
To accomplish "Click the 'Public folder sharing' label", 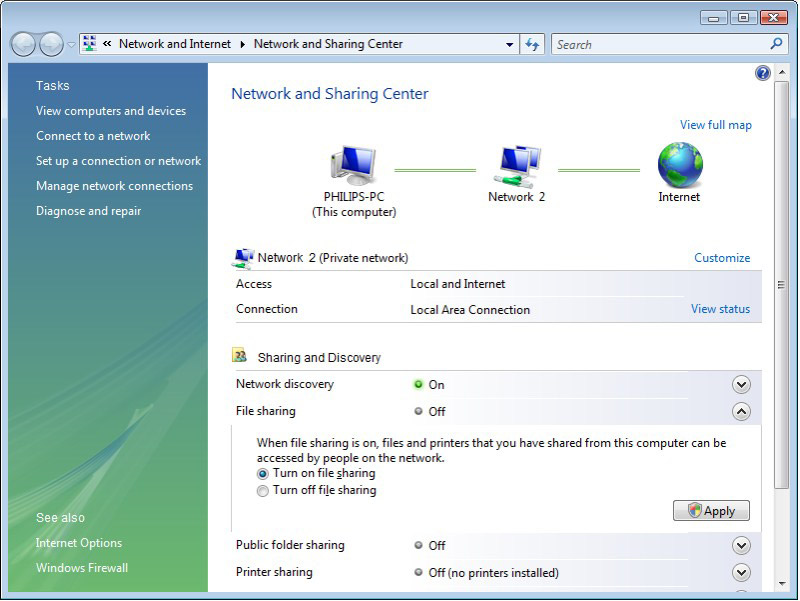I will 290,545.
